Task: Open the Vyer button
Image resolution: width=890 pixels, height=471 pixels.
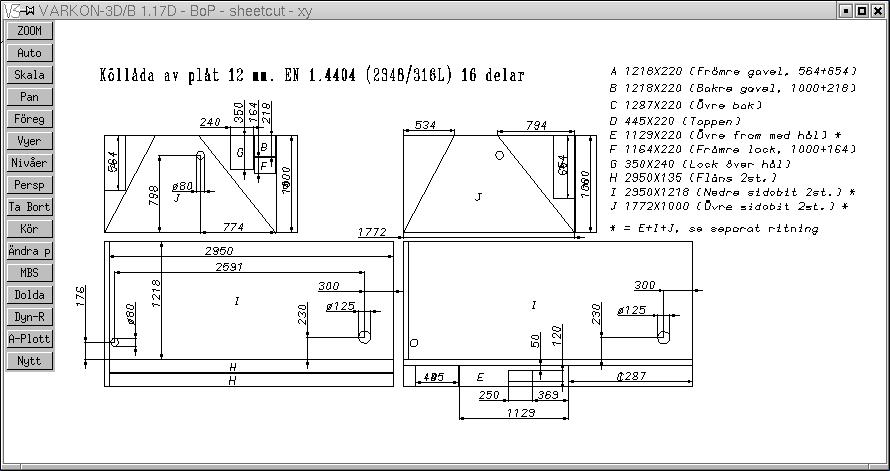Action: (30, 141)
